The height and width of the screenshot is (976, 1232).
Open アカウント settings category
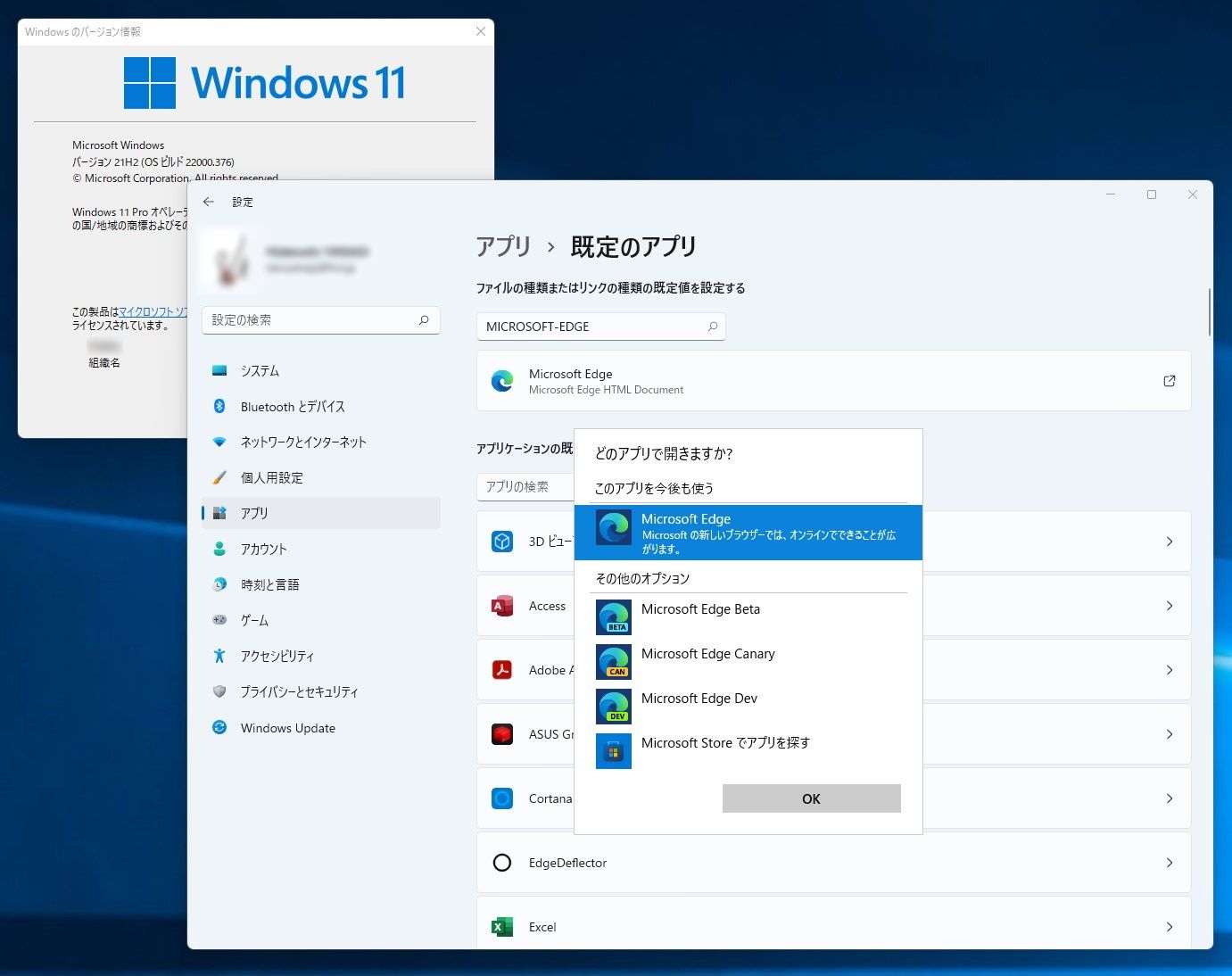(321, 549)
